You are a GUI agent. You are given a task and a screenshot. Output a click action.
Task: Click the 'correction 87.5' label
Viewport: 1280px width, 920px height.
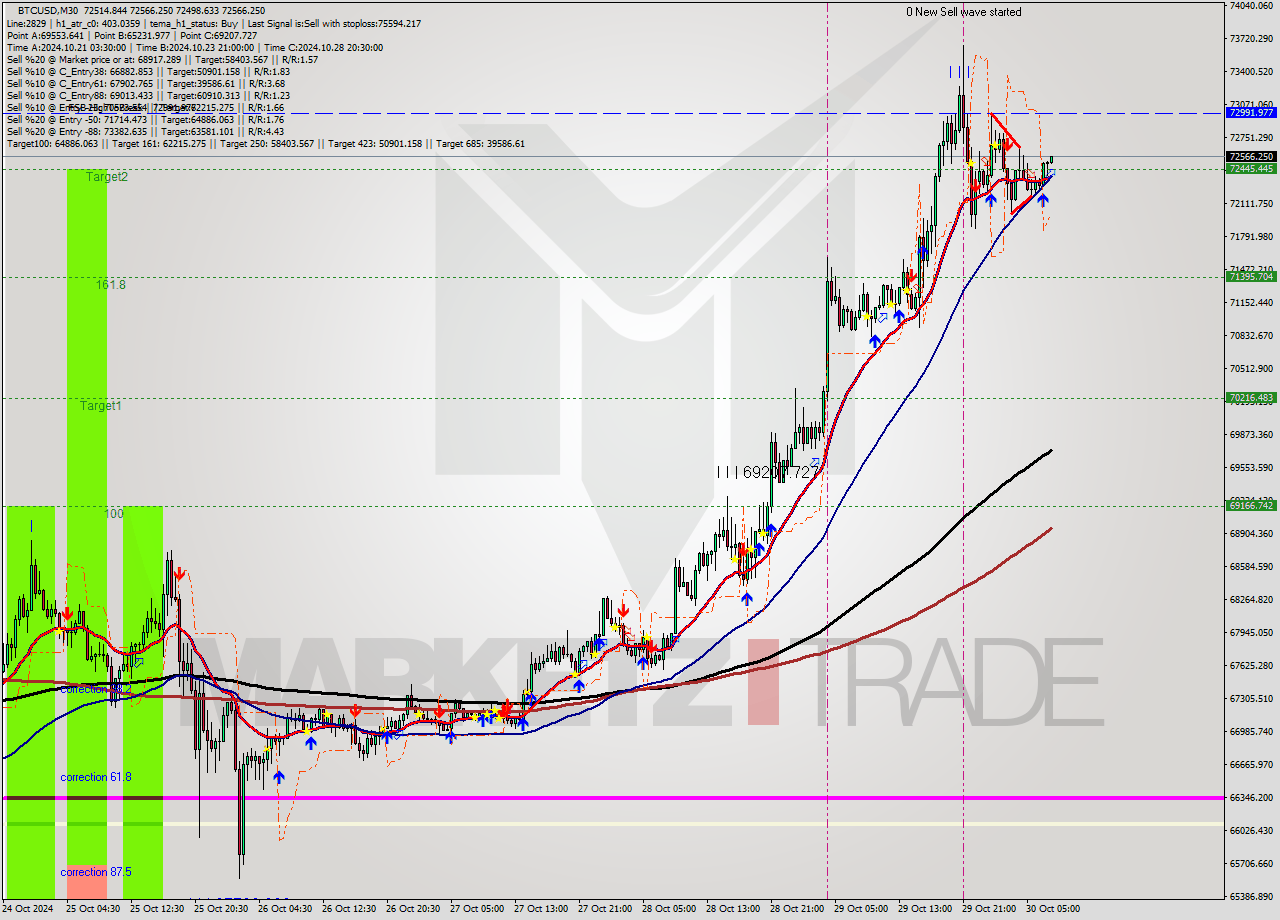point(95,872)
